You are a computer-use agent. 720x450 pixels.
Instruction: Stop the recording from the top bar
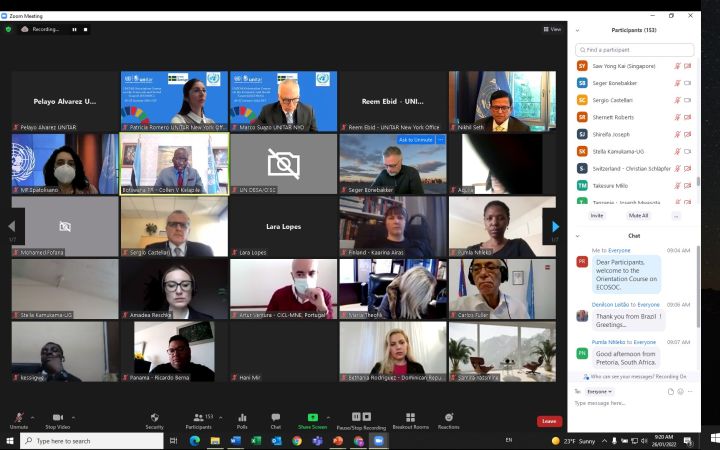pos(86,29)
